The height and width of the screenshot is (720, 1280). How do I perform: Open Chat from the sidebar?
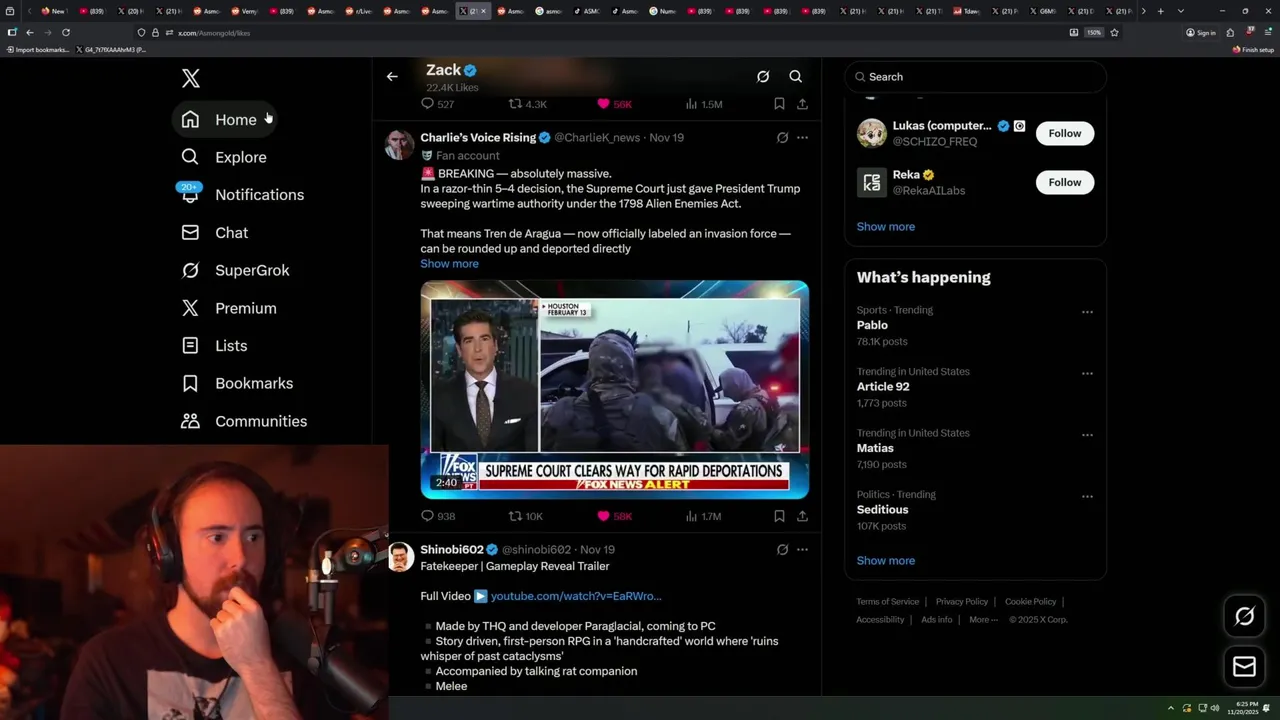[x=214, y=233]
